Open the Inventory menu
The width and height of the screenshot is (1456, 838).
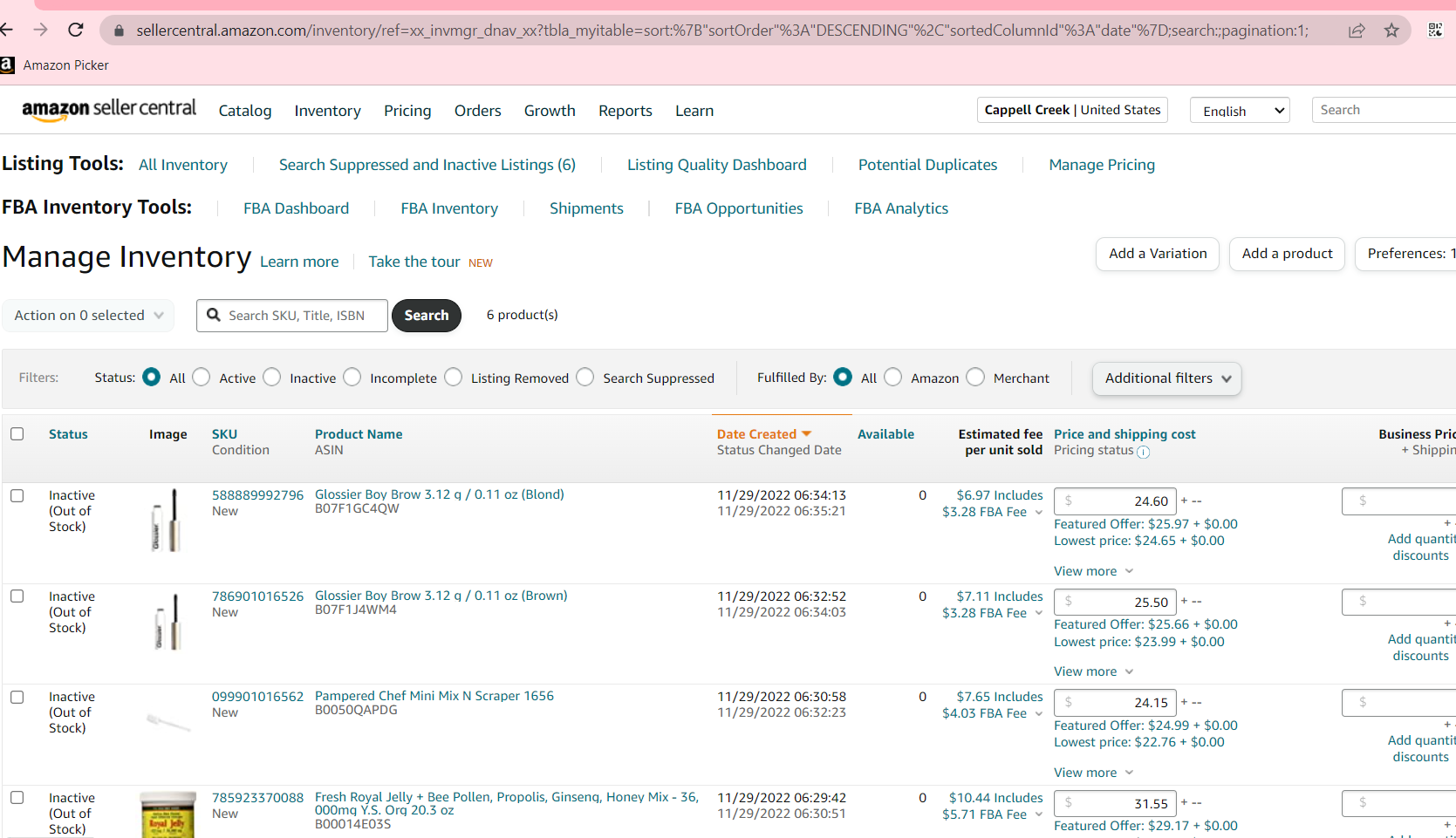coord(327,111)
